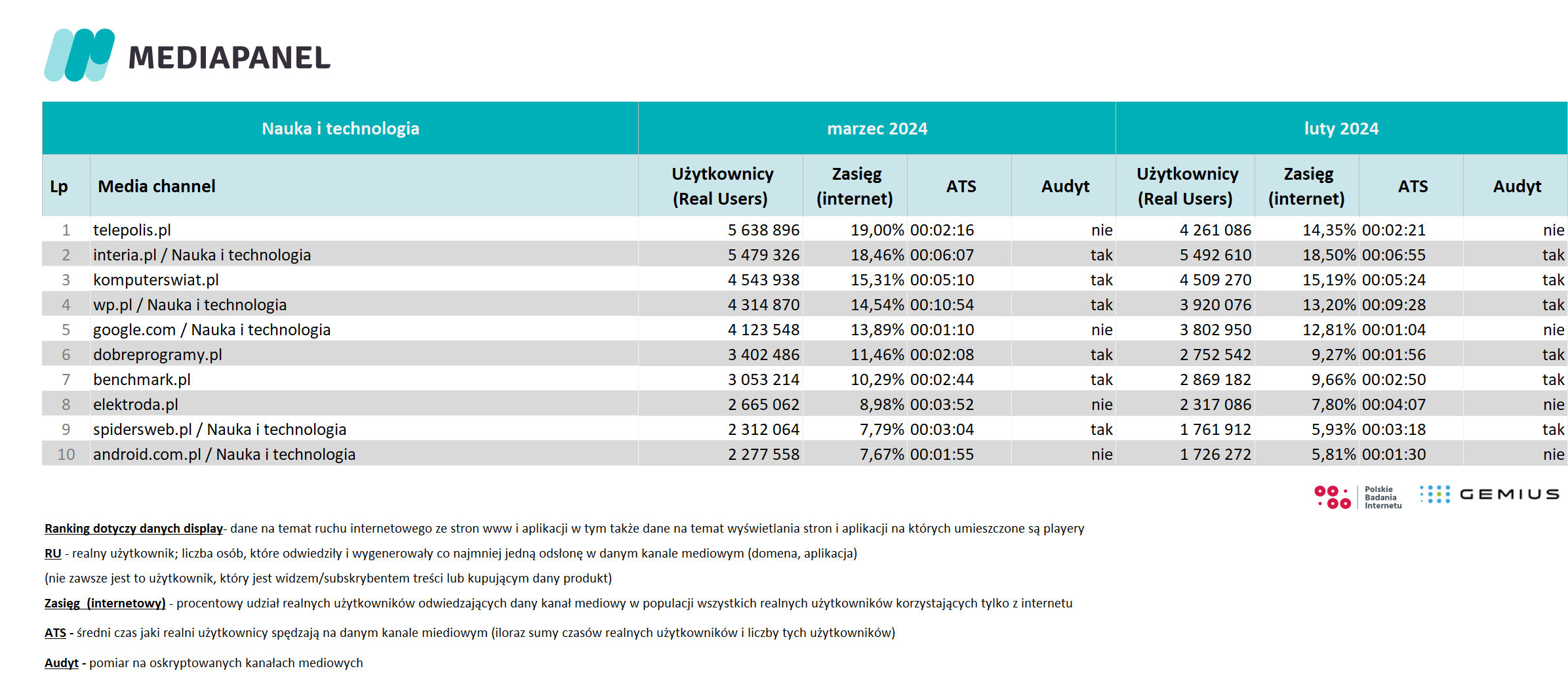The width and height of the screenshot is (1568, 675).
Task: Select the benchmark.pl row
Action: tap(805, 379)
